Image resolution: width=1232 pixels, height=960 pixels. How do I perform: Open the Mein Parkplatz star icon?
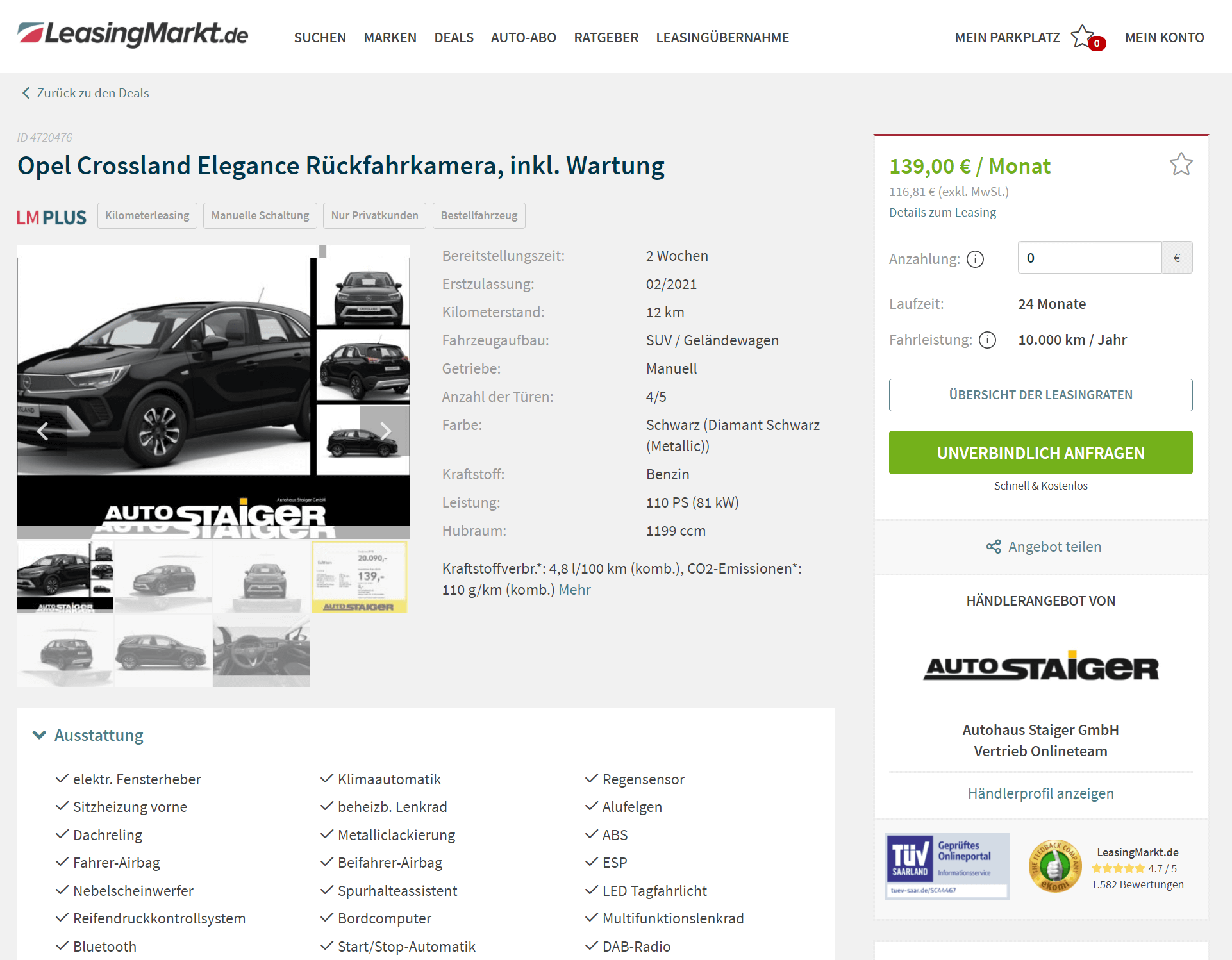1083,37
